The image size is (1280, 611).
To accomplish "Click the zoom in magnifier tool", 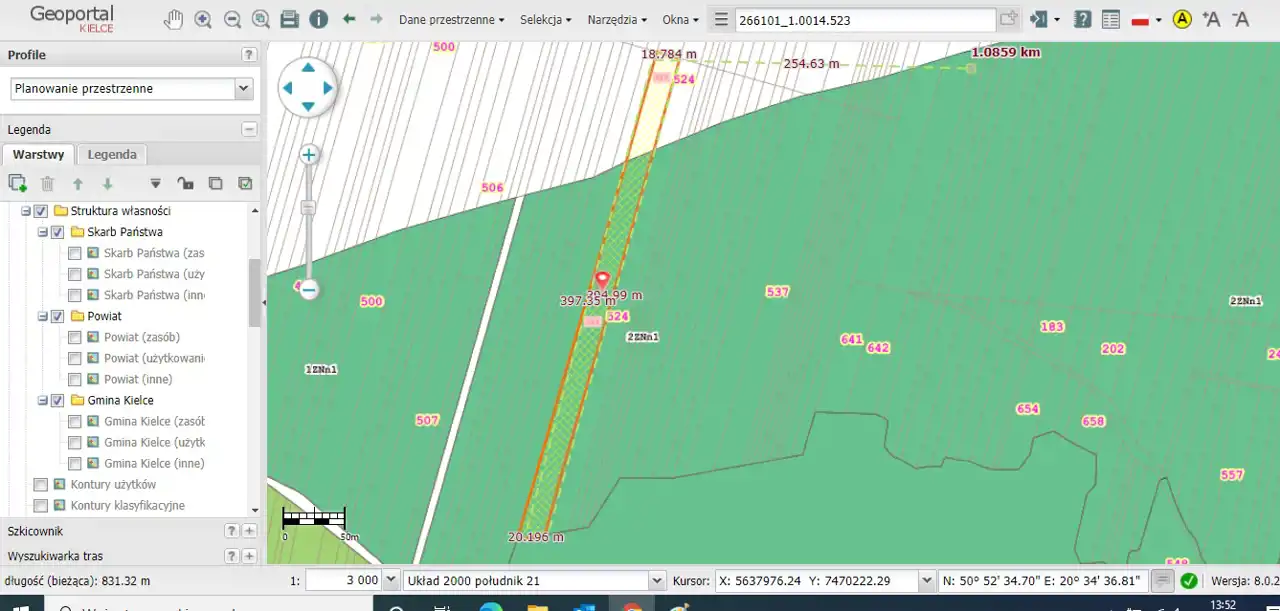I will pyautogui.click(x=203, y=19).
